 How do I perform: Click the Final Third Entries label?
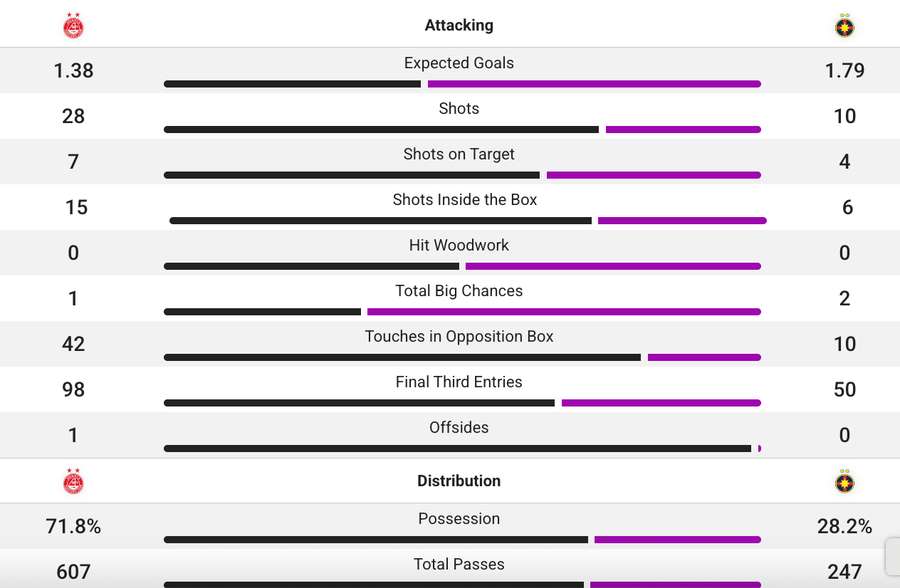click(459, 382)
